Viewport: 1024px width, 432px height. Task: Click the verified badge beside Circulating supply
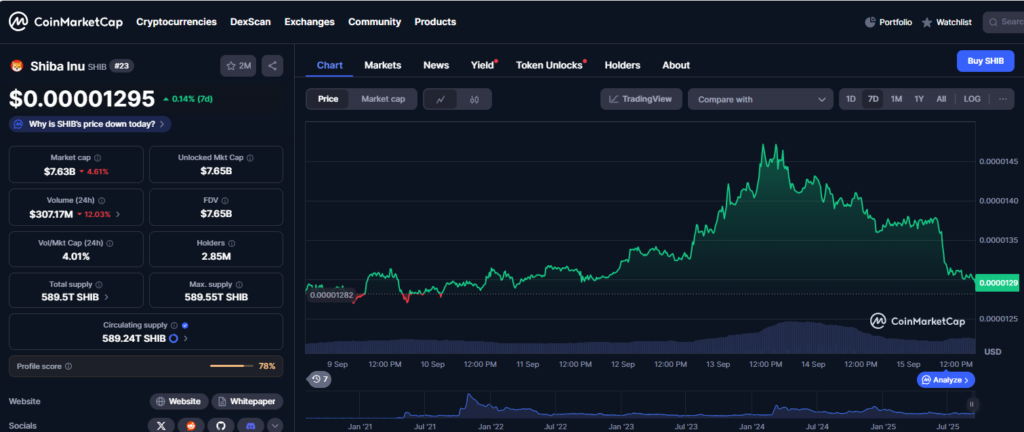click(185, 325)
